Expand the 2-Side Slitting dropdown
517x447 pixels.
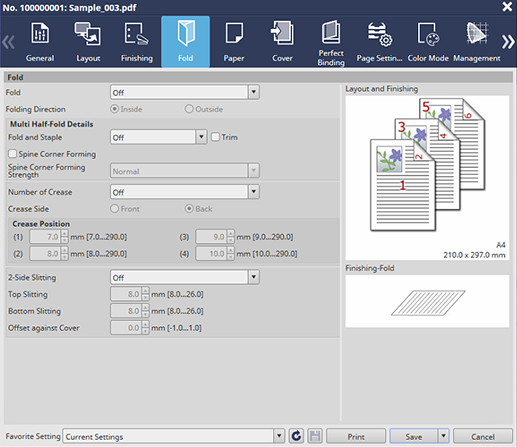254,277
